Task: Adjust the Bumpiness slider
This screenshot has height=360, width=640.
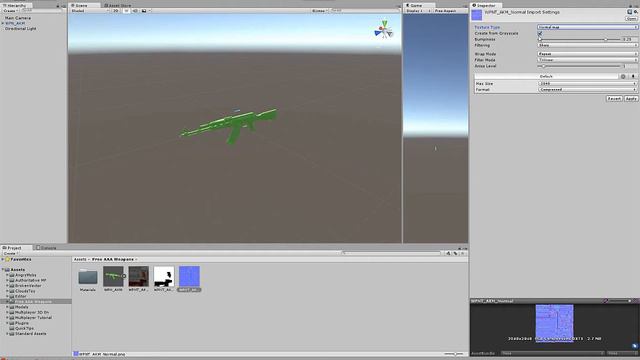Action: click(580, 39)
